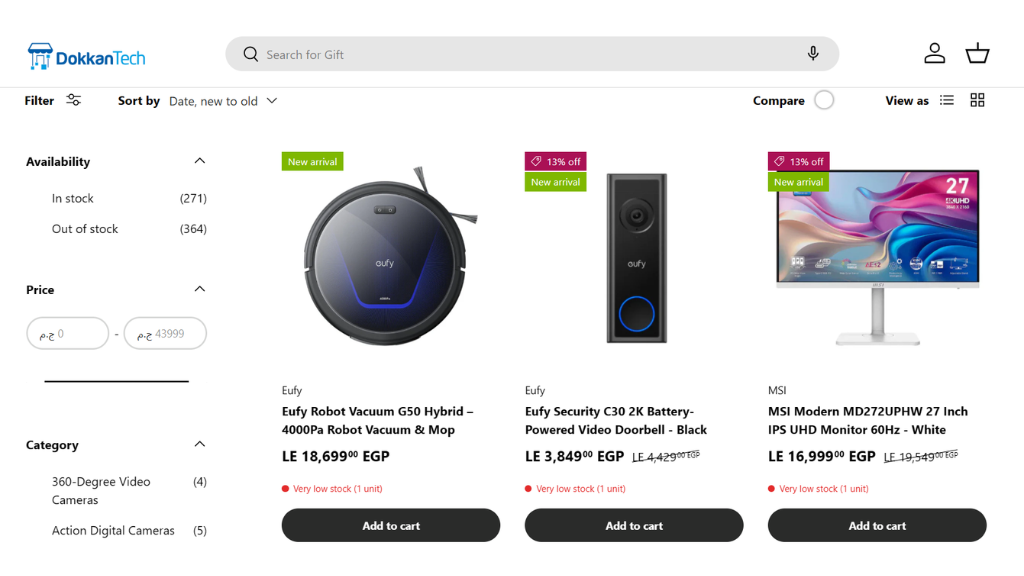Open the shopping basket icon
Screen dimensions: 1024x576
click(x=978, y=54)
